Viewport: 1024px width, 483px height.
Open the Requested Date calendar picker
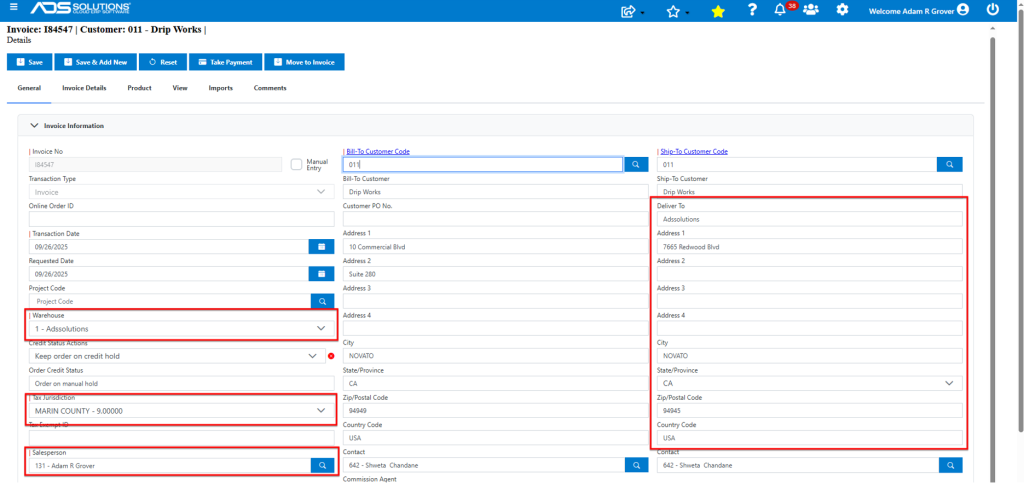tap(321, 274)
